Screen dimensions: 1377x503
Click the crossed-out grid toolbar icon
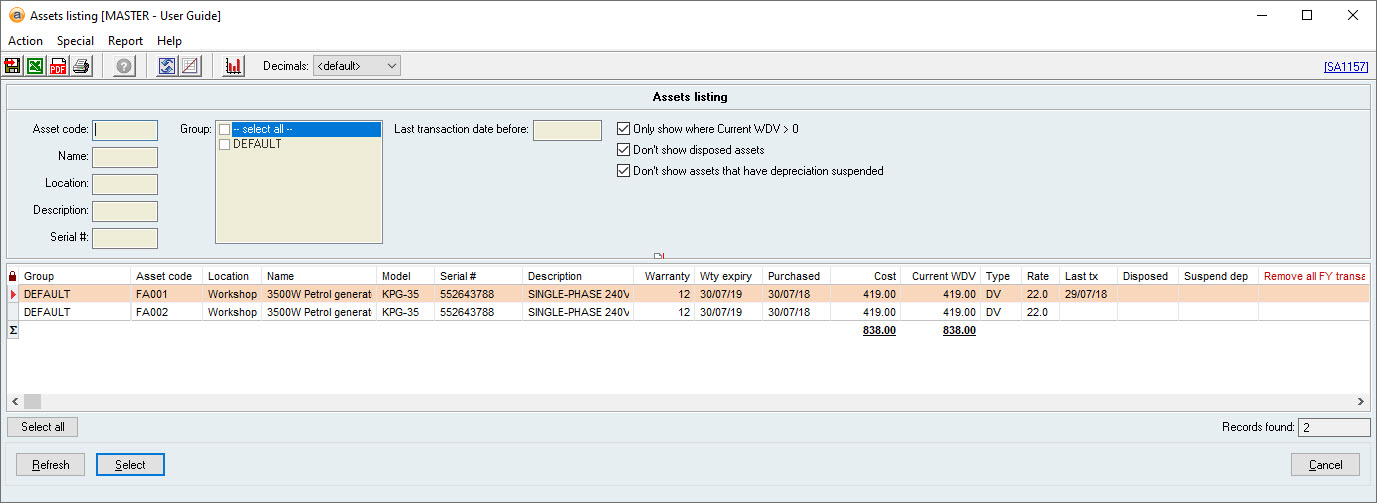pos(189,66)
